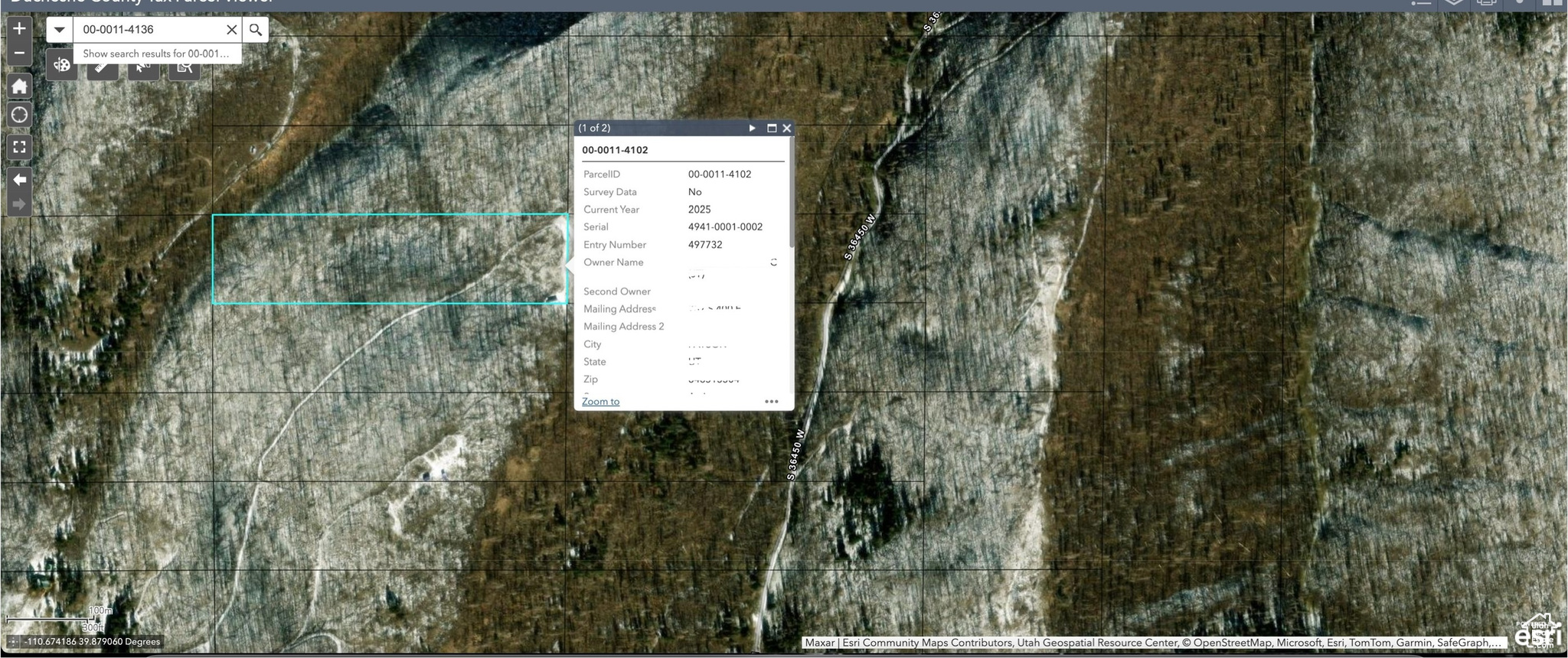Click the cyan highlighted parcel
This screenshot has height=658, width=1568.
[x=390, y=259]
